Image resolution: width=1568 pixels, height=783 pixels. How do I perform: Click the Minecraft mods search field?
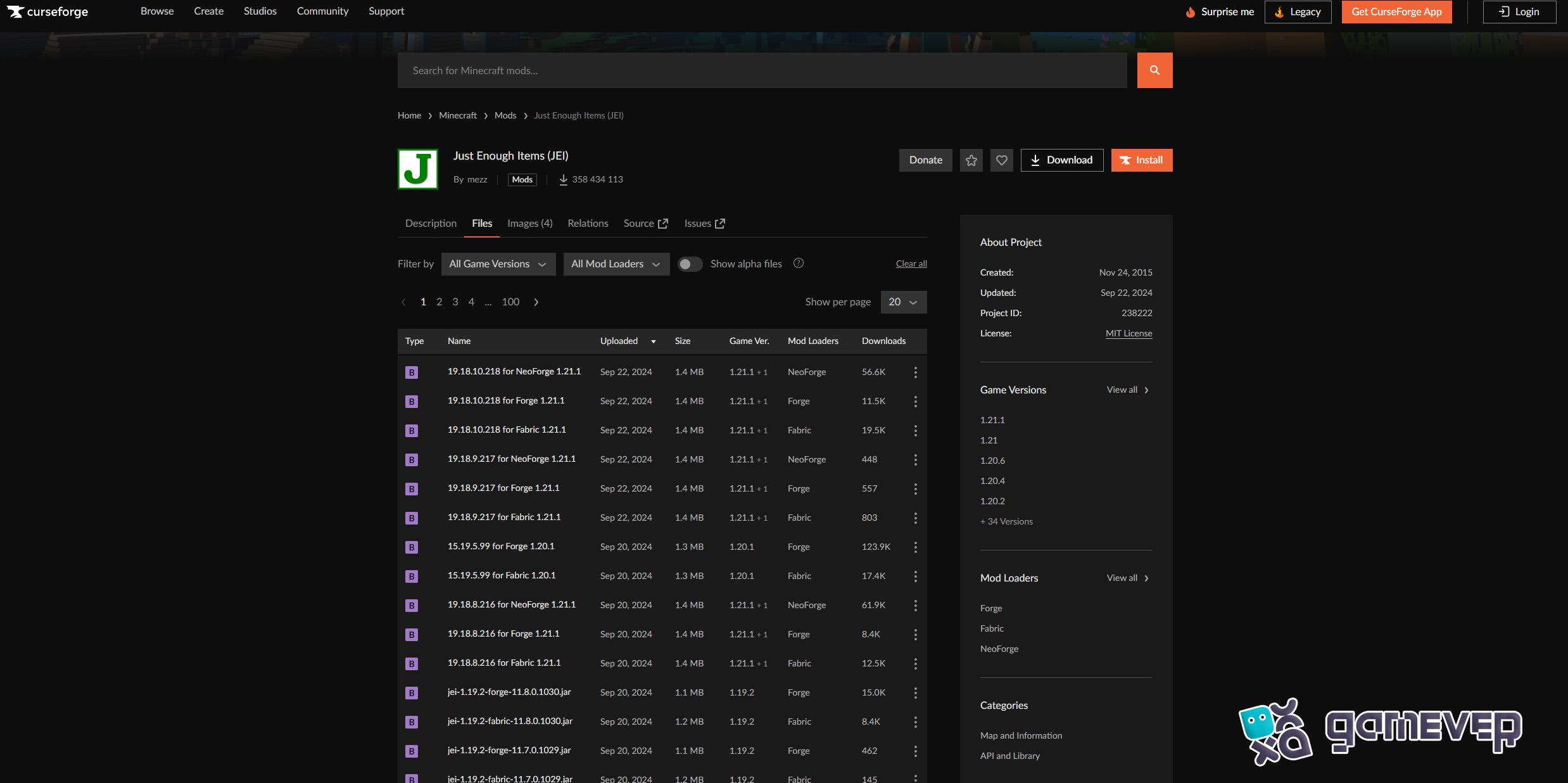(760, 70)
